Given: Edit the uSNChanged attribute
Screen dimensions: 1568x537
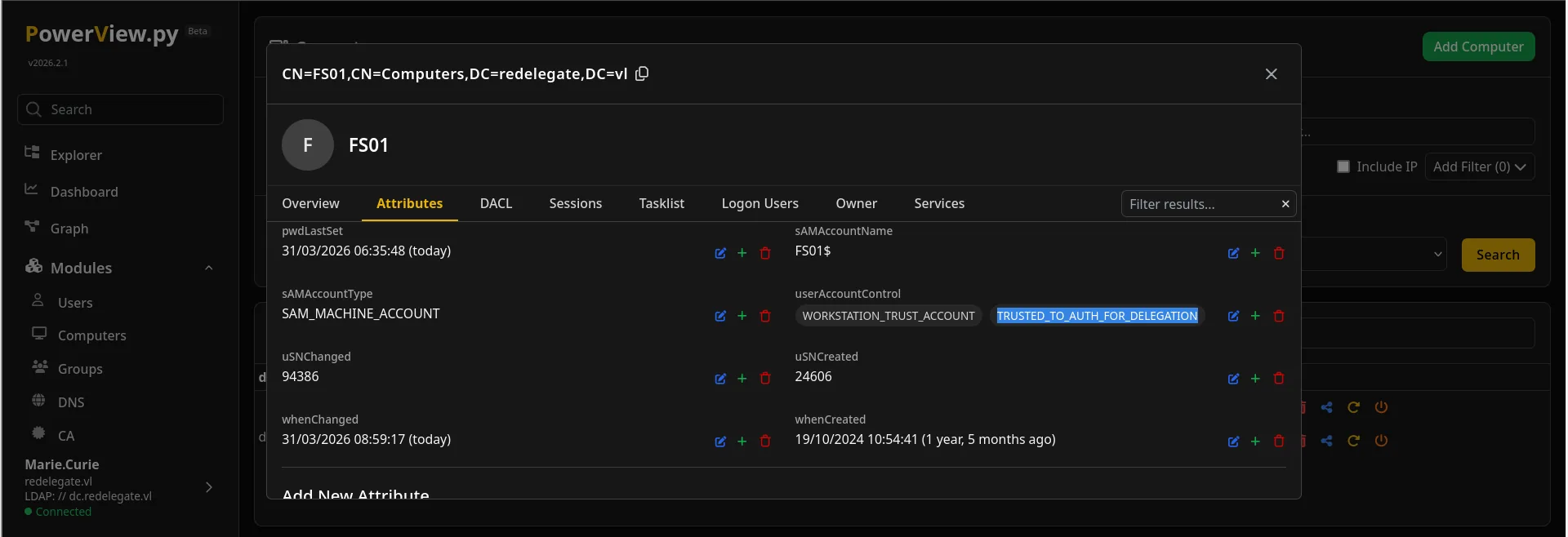Looking at the screenshot, I should point(720,379).
